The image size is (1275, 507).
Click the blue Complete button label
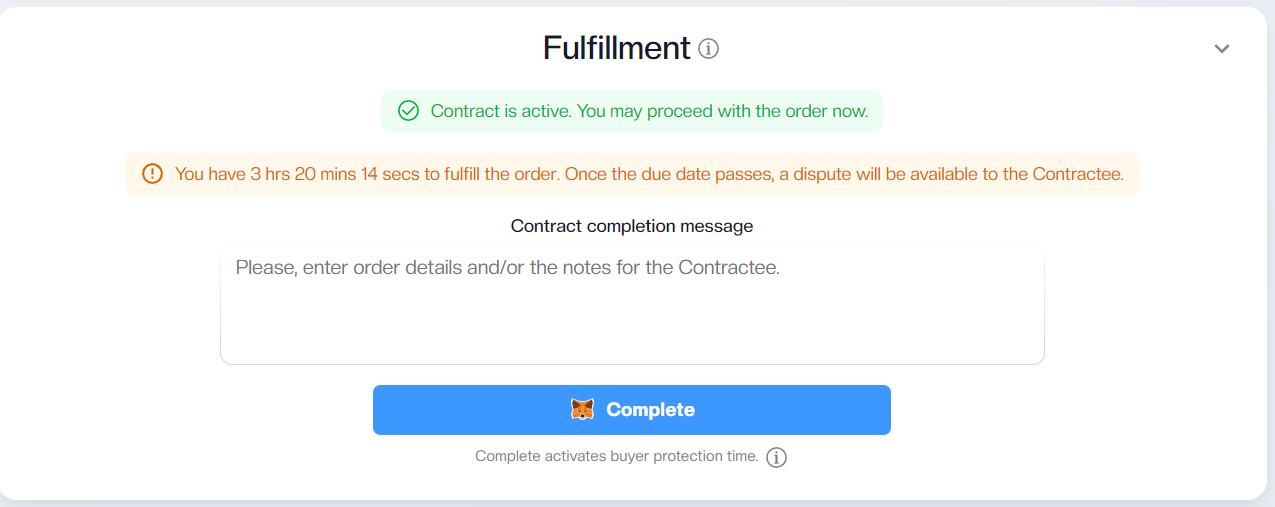coord(650,410)
